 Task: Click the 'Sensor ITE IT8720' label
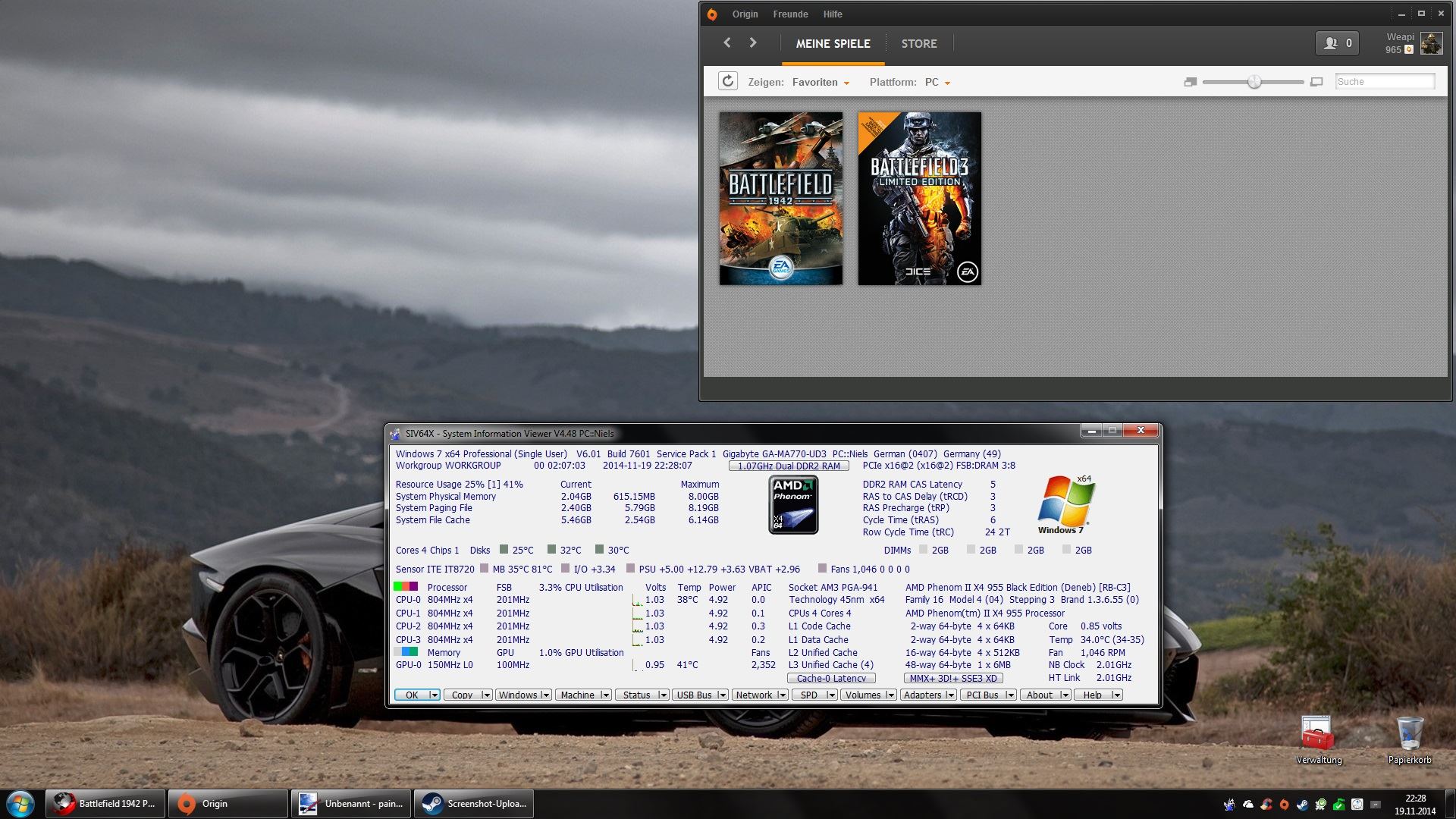[x=435, y=569]
